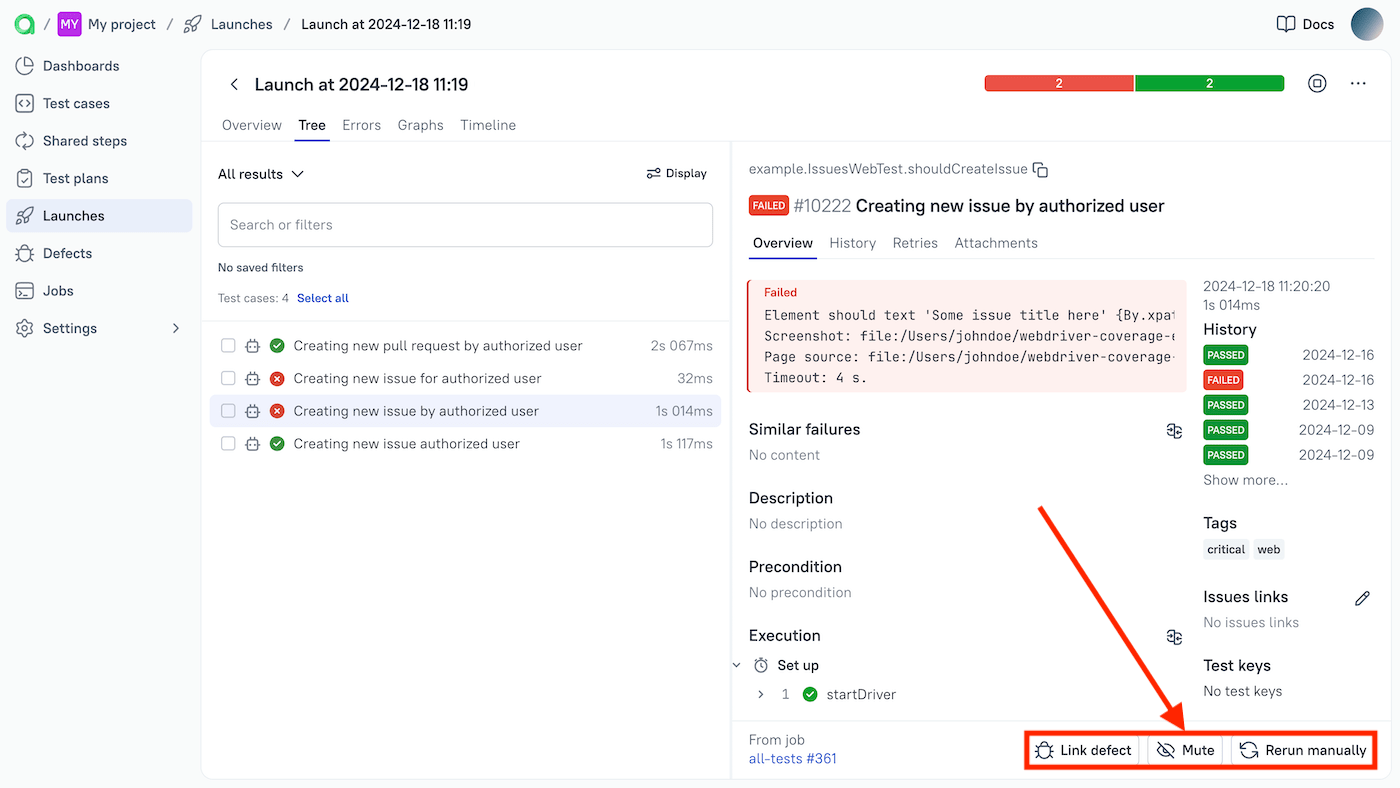Image resolution: width=1400 pixels, height=788 pixels.
Task: Open the Docs book icon
Action: tap(1286, 24)
